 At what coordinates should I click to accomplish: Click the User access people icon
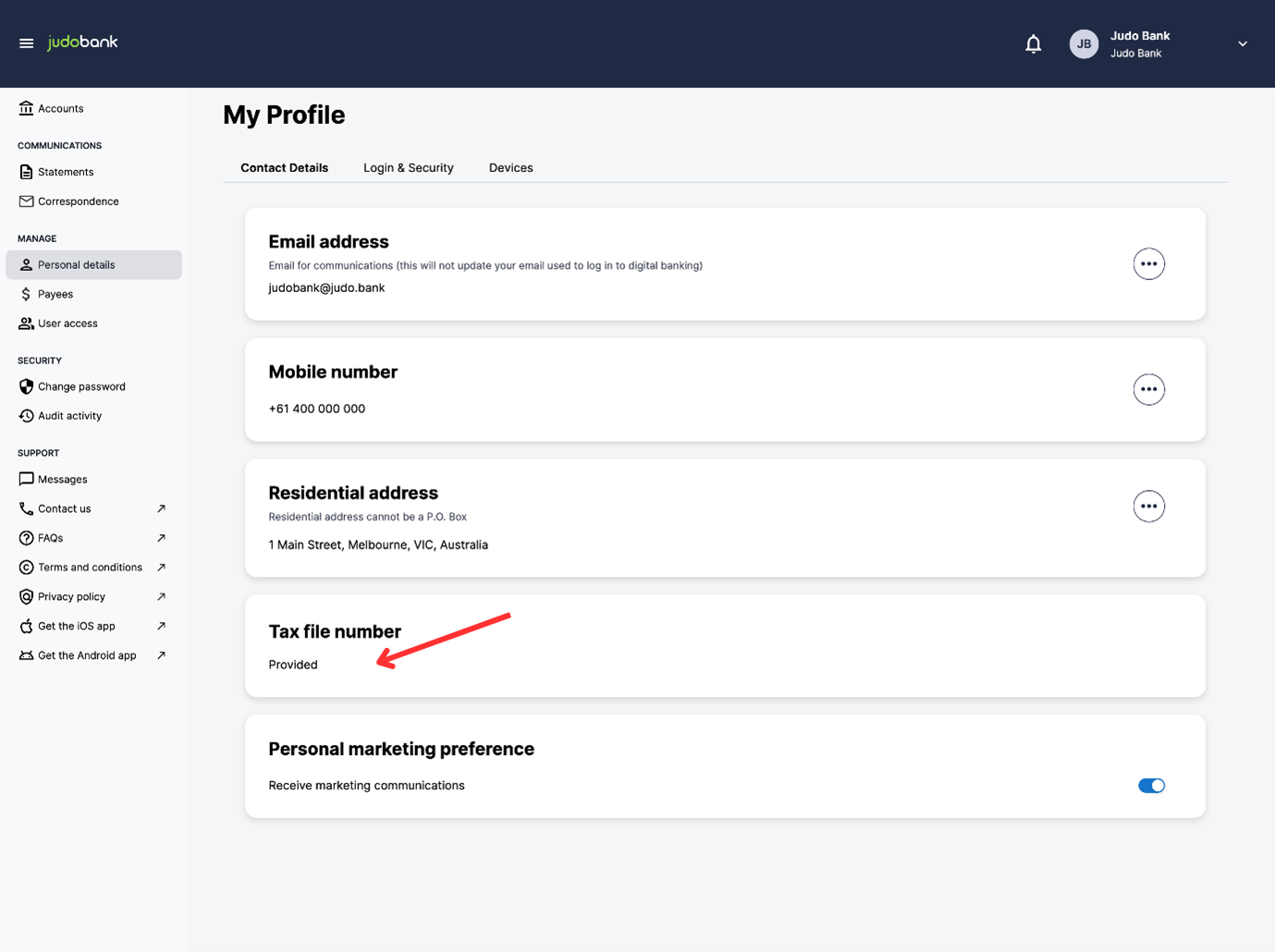[x=26, y=323]
